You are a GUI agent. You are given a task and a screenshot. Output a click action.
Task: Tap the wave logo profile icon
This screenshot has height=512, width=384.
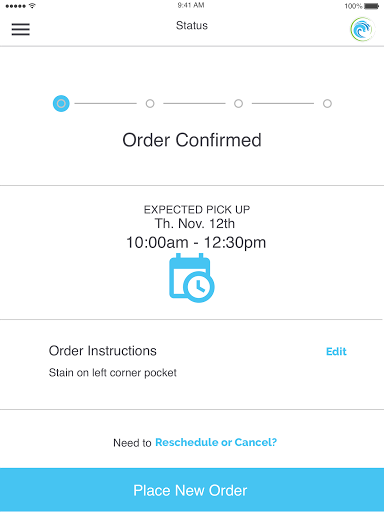(362, 29)
